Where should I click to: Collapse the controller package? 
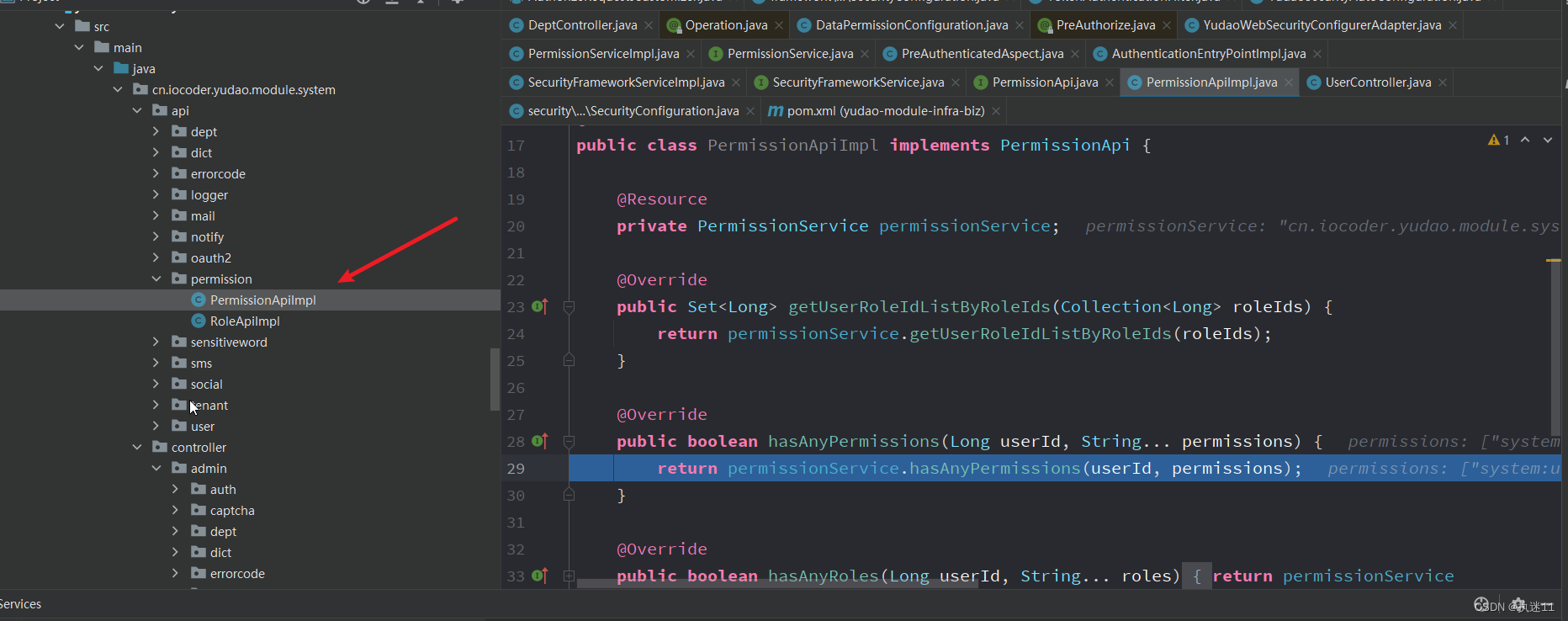tap(137, 447)
